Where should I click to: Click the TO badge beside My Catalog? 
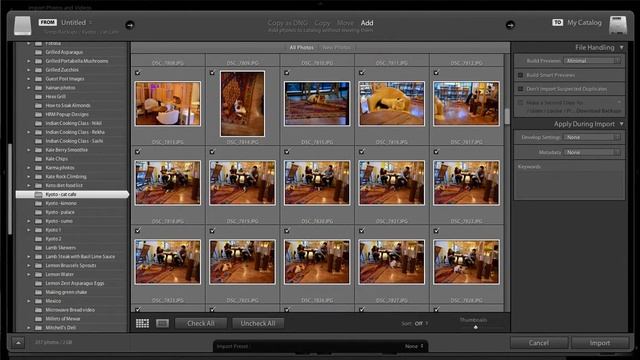coord(558,22)
